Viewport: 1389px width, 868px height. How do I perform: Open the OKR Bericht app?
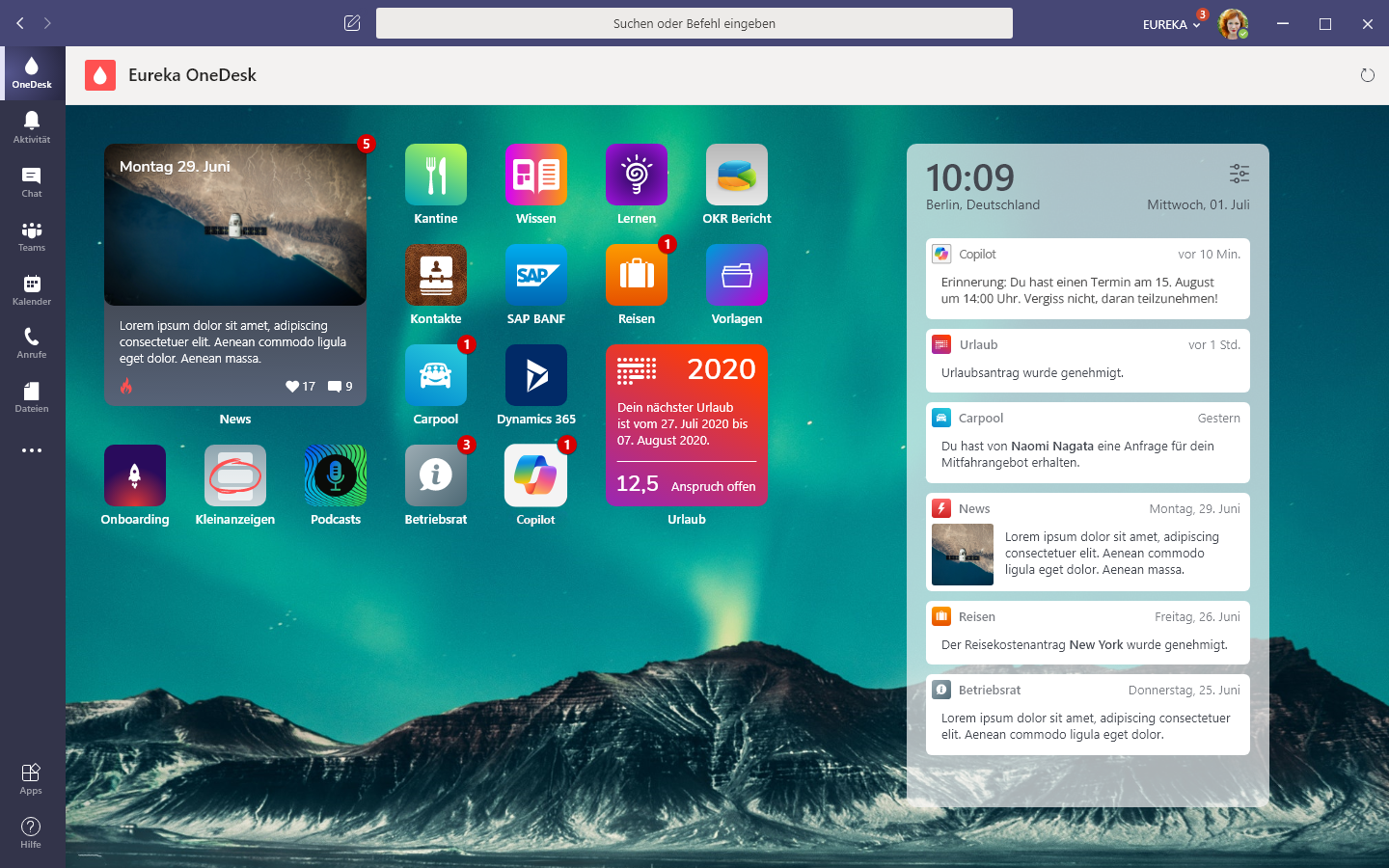pos(737,175)
